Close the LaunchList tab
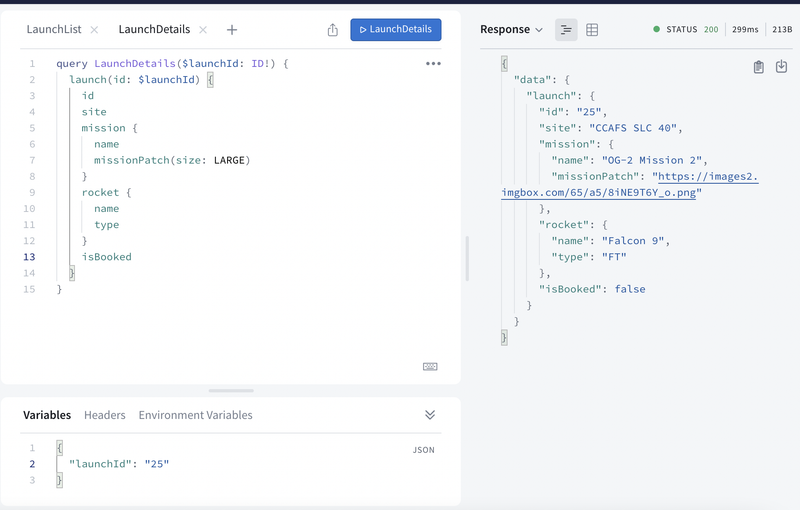The width and height of the screenshot is (800, 510). coord(94,30)
